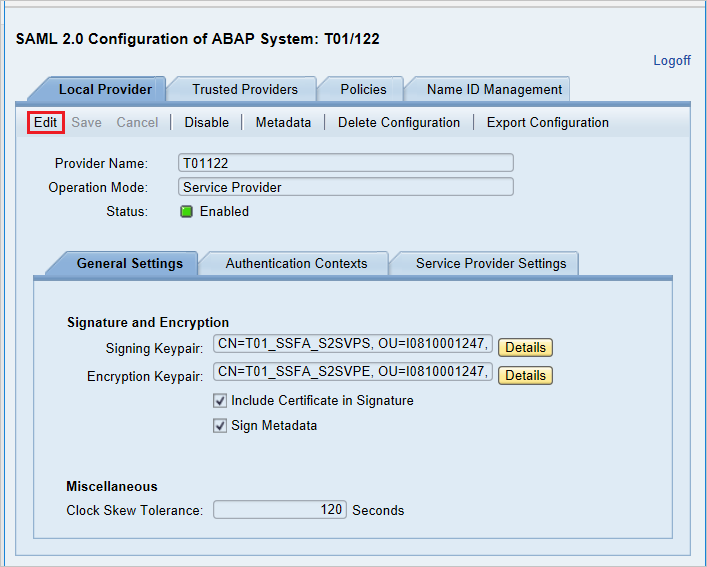Viewport: 707px width, 567px height.
Task: Open the Authentication Contexts sub-tab
Action: click(x=296, y=264)
